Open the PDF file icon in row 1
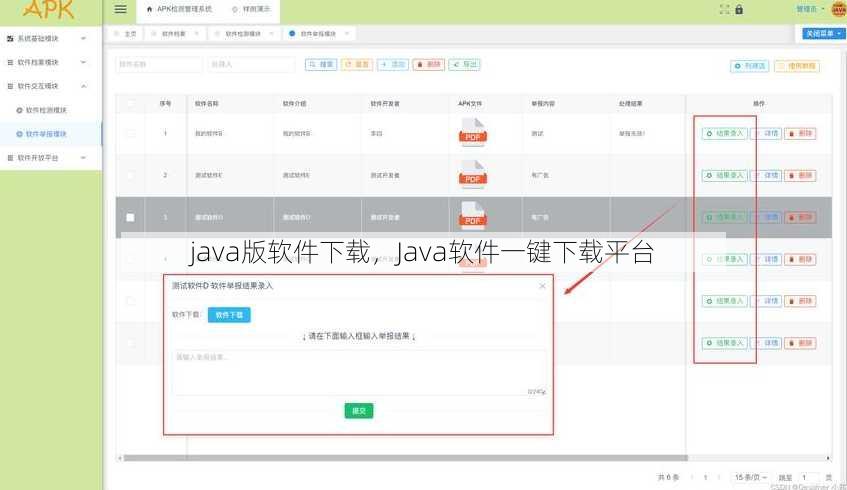 [473, 132]
